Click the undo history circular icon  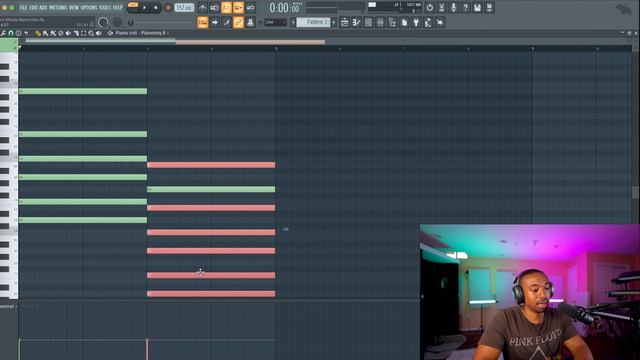429,7
